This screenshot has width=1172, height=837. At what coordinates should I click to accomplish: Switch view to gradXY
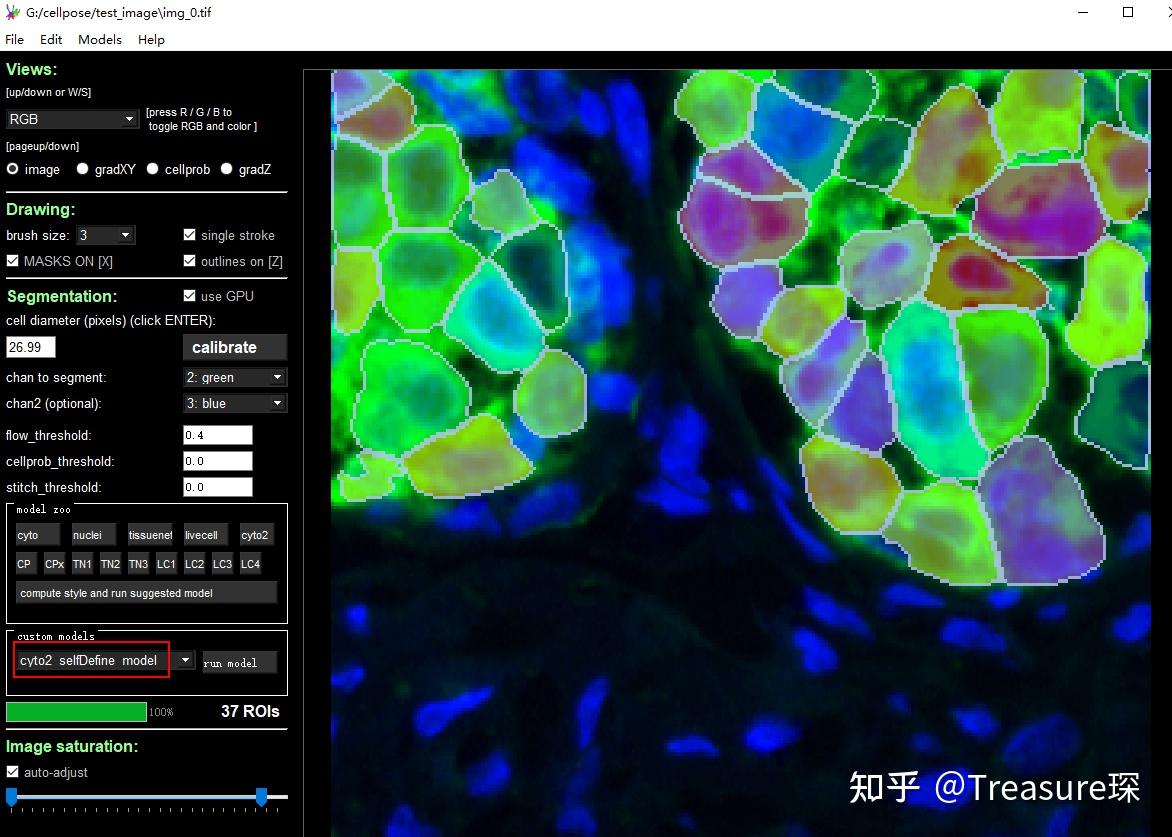83,169
